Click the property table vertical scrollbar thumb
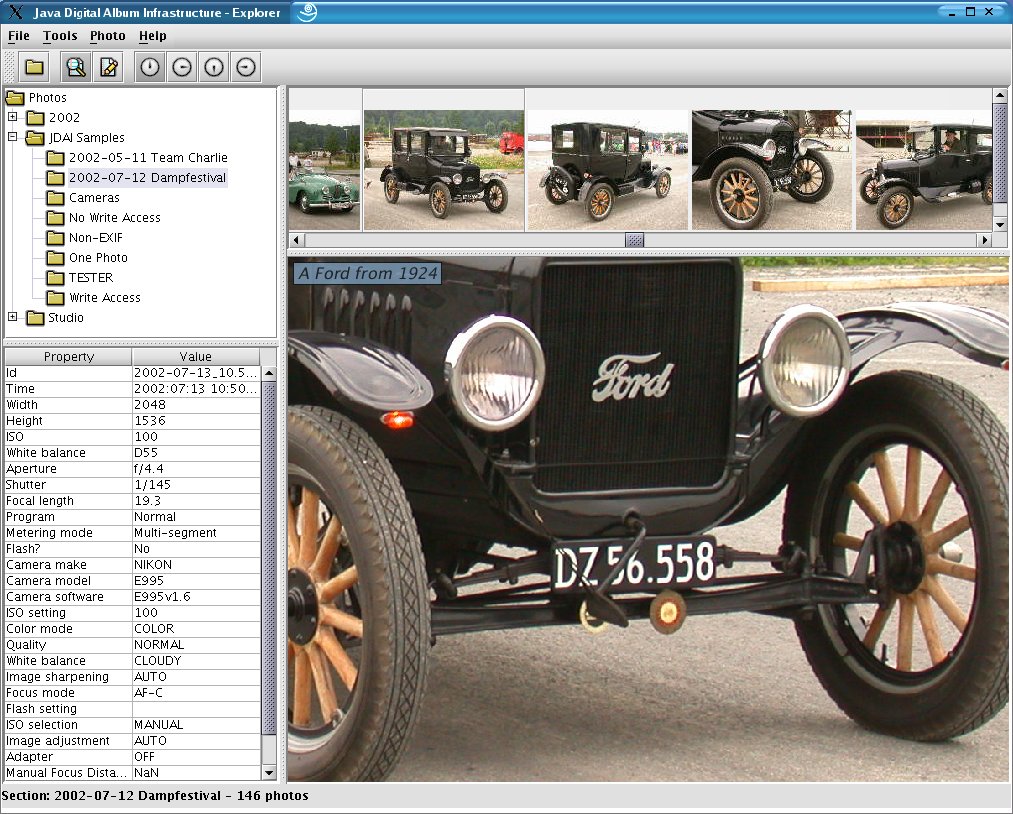 [x=269, y=557]
